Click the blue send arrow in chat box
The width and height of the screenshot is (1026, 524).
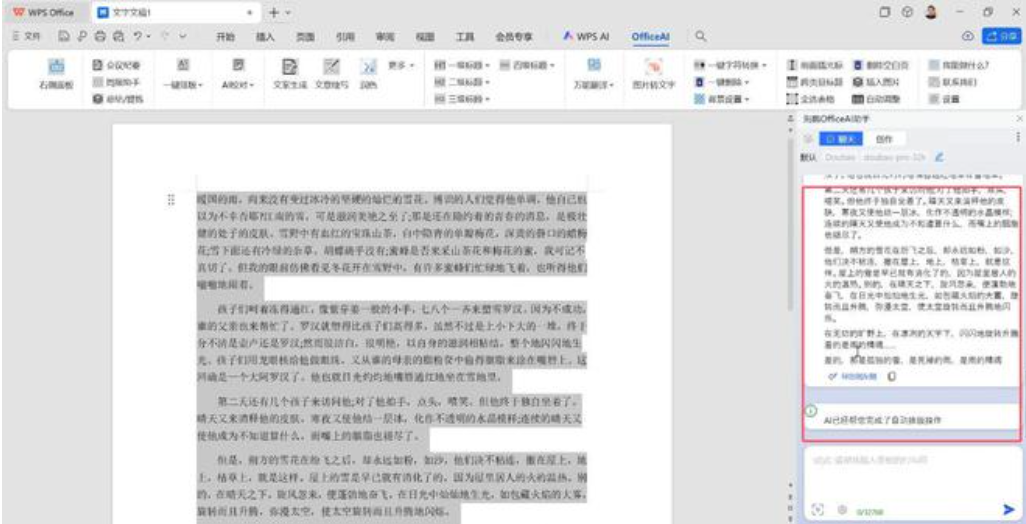[1008, 509]
